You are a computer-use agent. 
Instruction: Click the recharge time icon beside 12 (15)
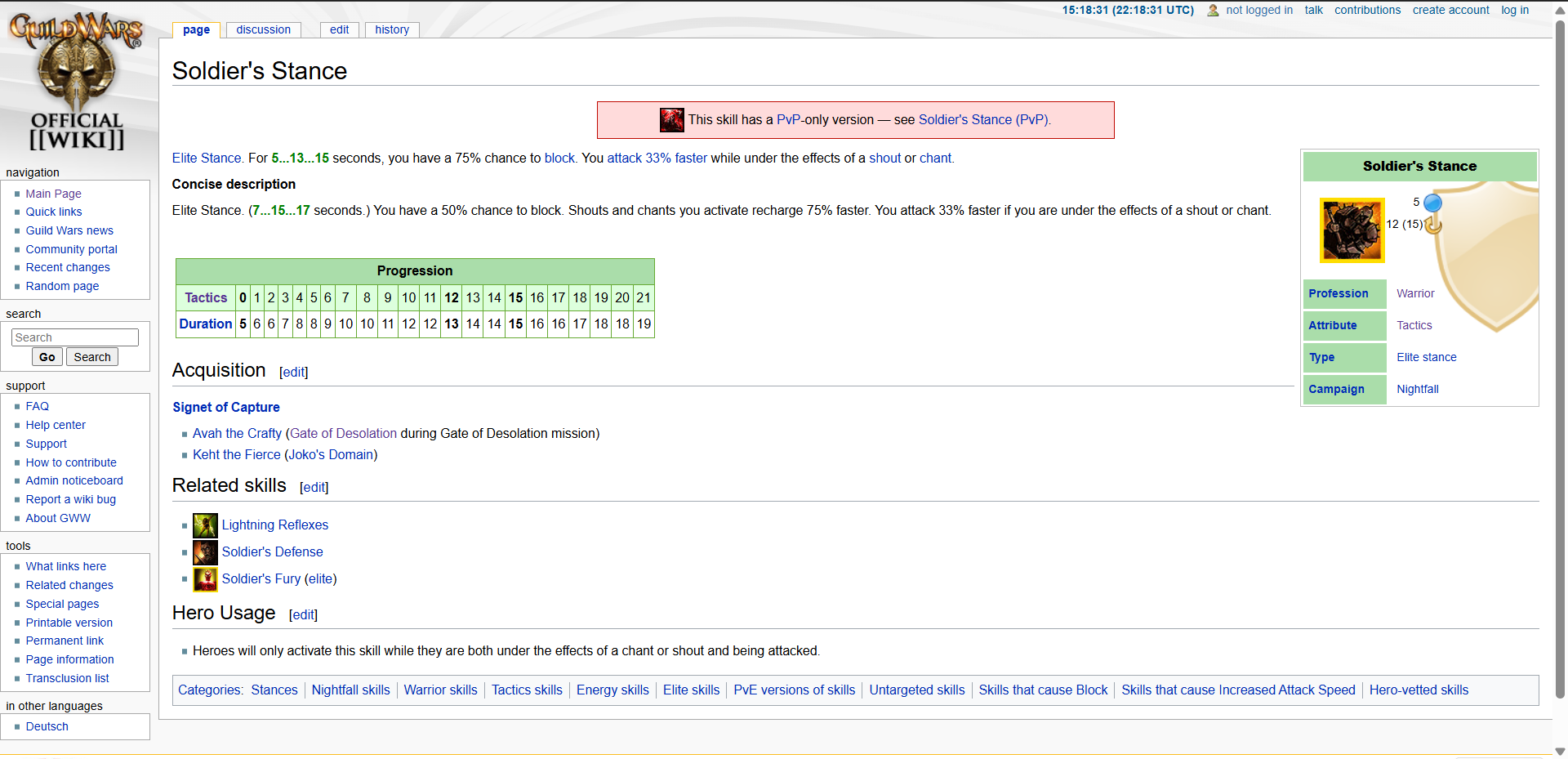click(1433, 225)
